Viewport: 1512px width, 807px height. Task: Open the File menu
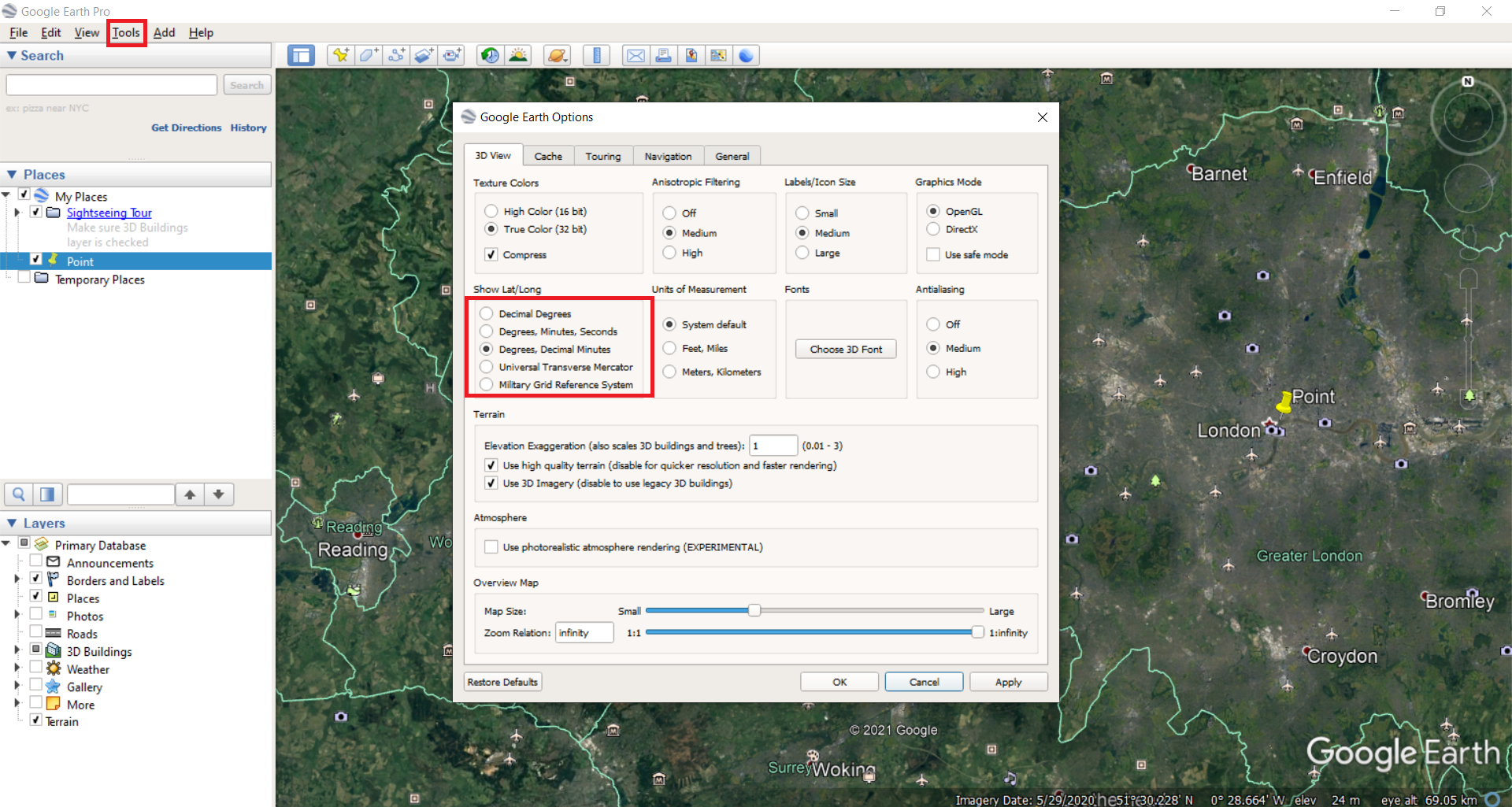[x=19, y=32]
